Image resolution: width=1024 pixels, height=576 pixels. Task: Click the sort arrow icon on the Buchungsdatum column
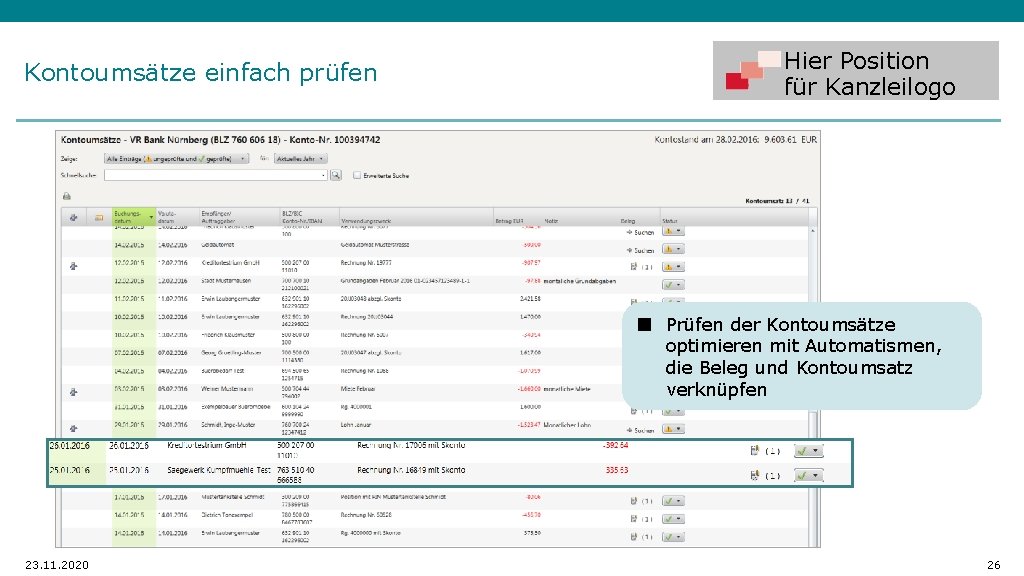[151, 216]
